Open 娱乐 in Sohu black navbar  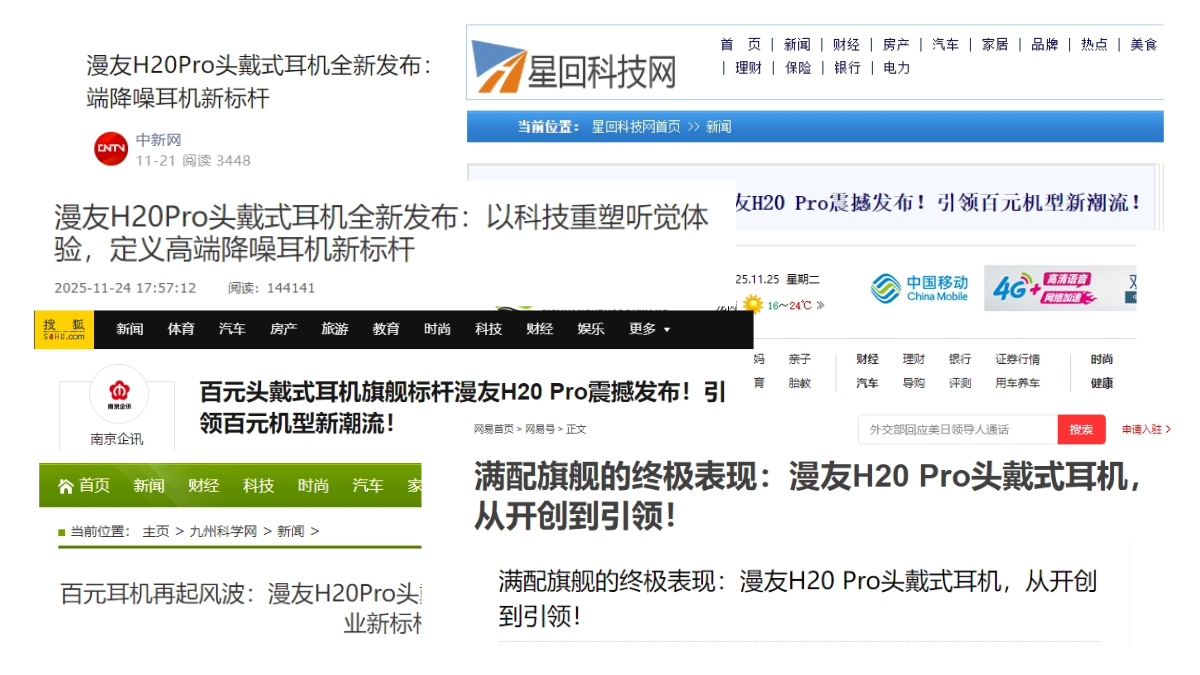[x=591, y=329]
